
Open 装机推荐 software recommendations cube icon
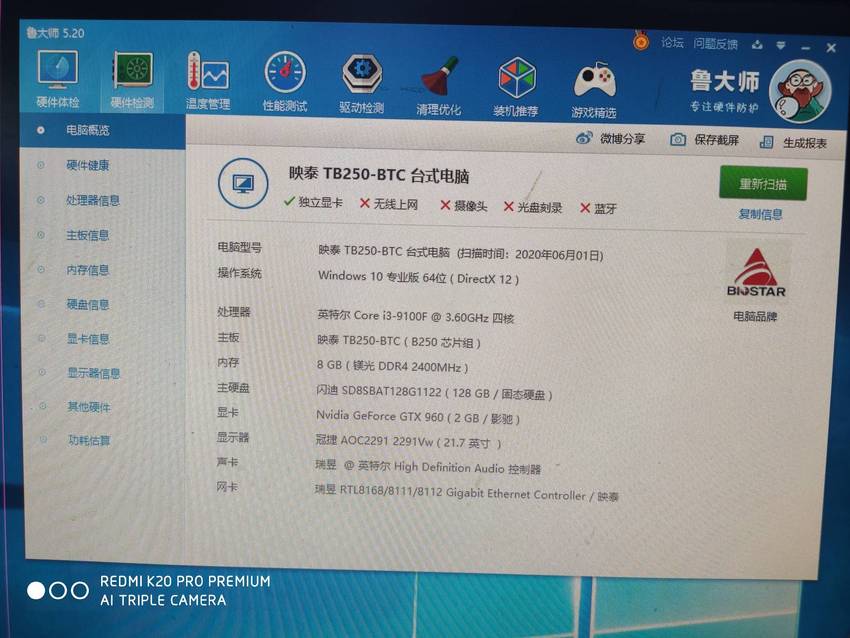click(516, 87)
